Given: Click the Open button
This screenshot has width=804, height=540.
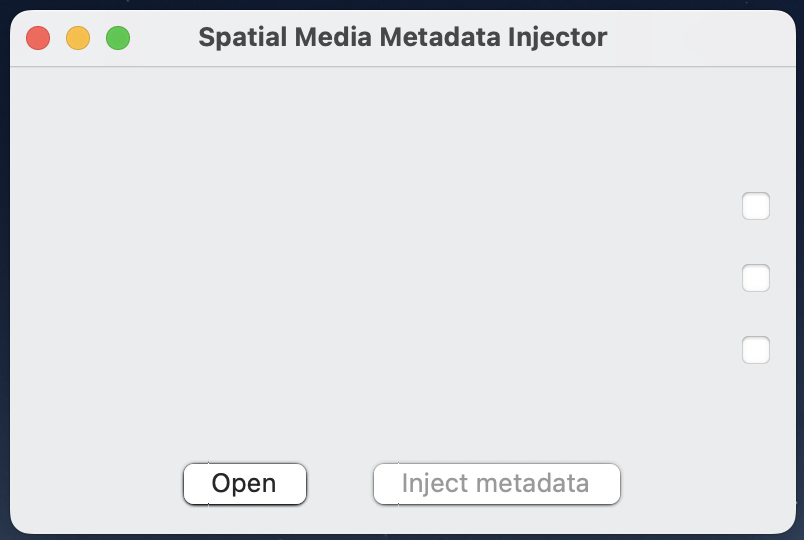Looking at the screenshot, I should point(245,484).
